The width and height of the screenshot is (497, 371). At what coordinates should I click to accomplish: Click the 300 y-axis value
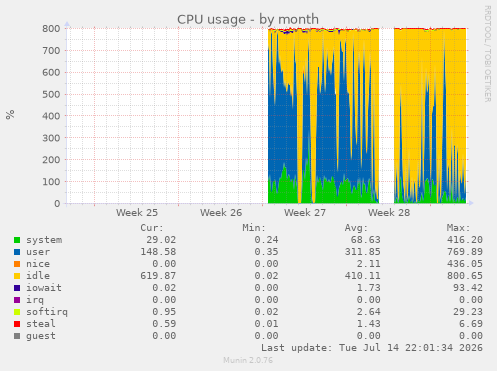click(x=51, y=138)
